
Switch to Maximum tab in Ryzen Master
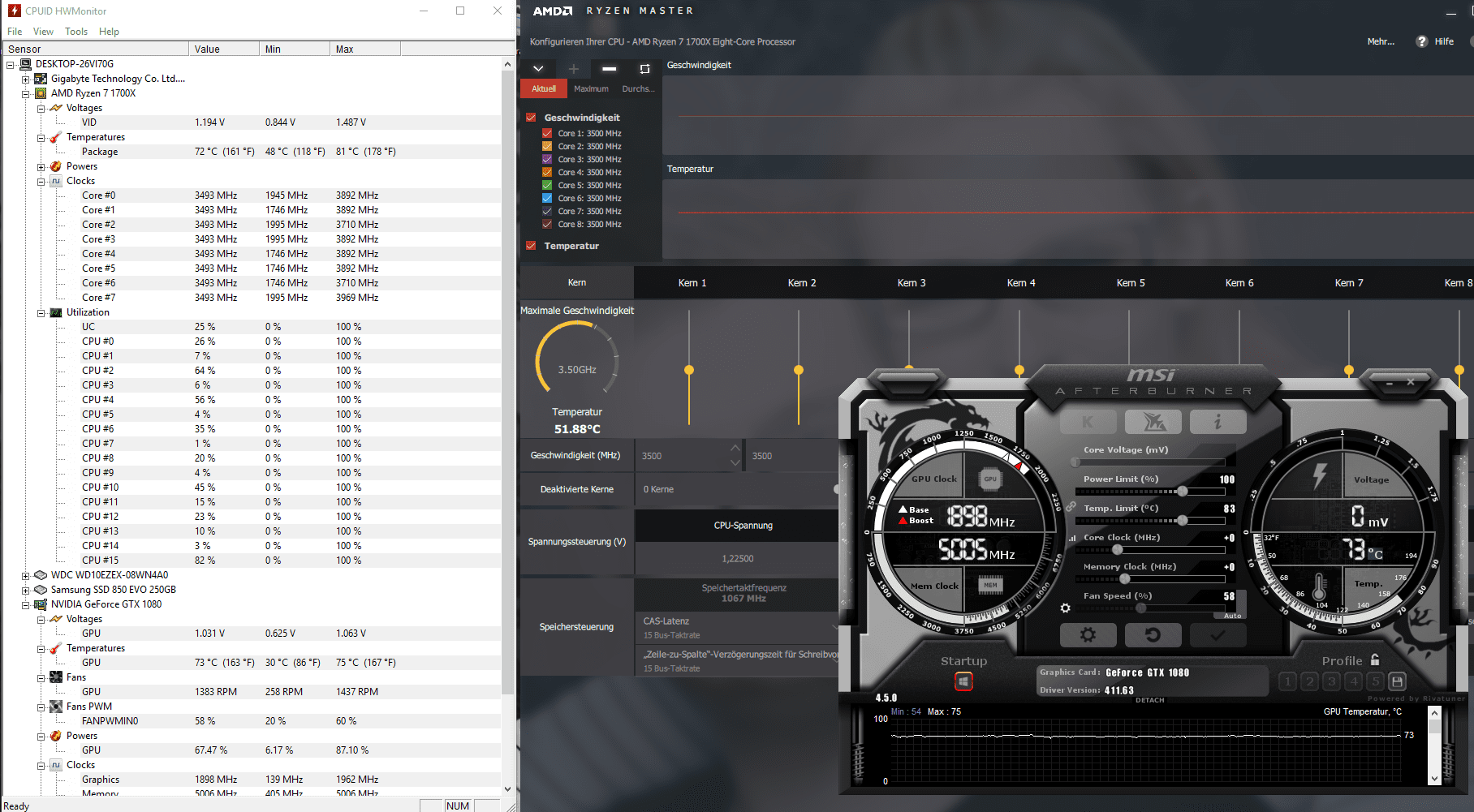[591, 89]
